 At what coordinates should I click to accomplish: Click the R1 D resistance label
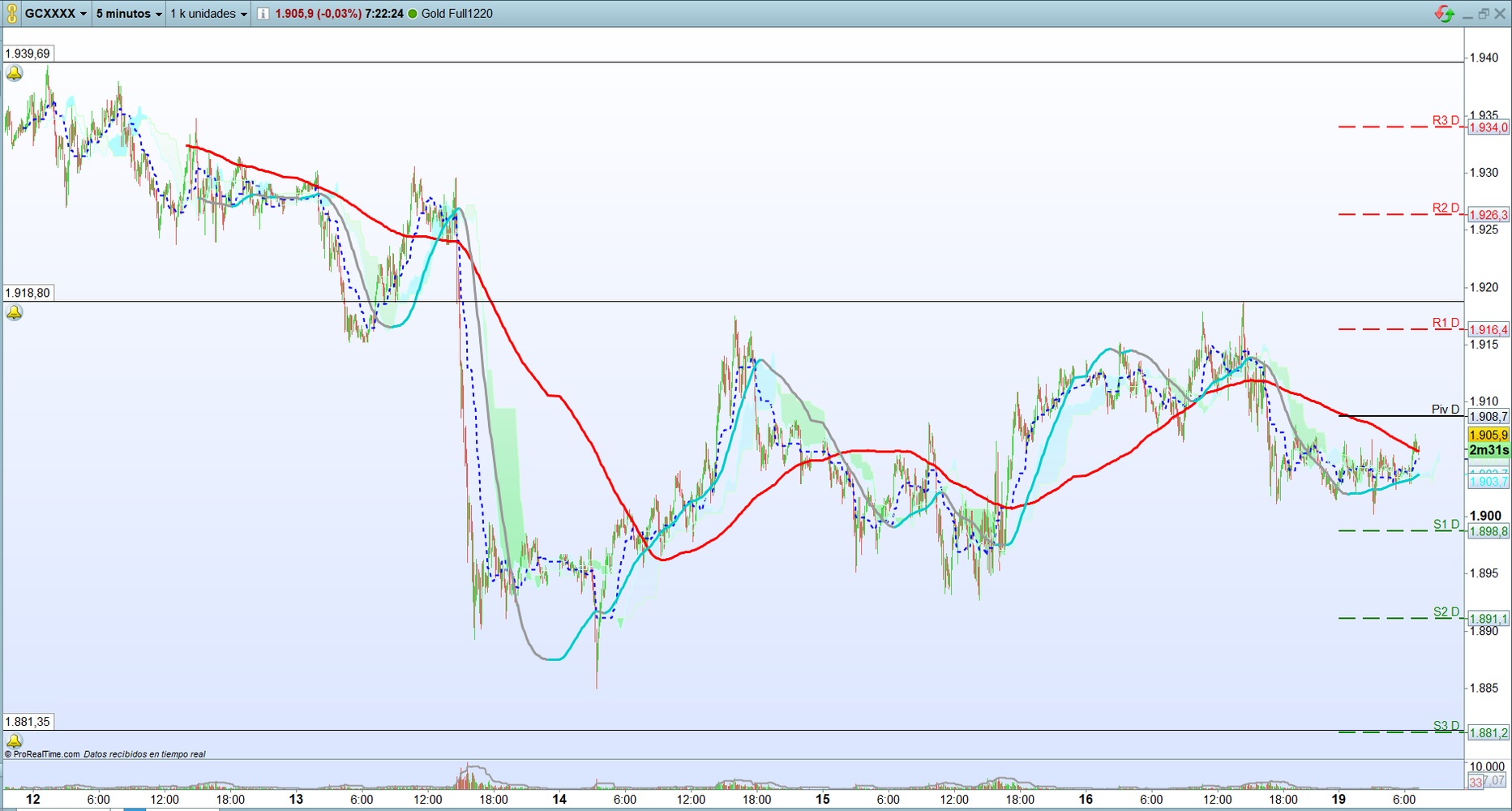pyautogui.click(x=1446, y=323)
